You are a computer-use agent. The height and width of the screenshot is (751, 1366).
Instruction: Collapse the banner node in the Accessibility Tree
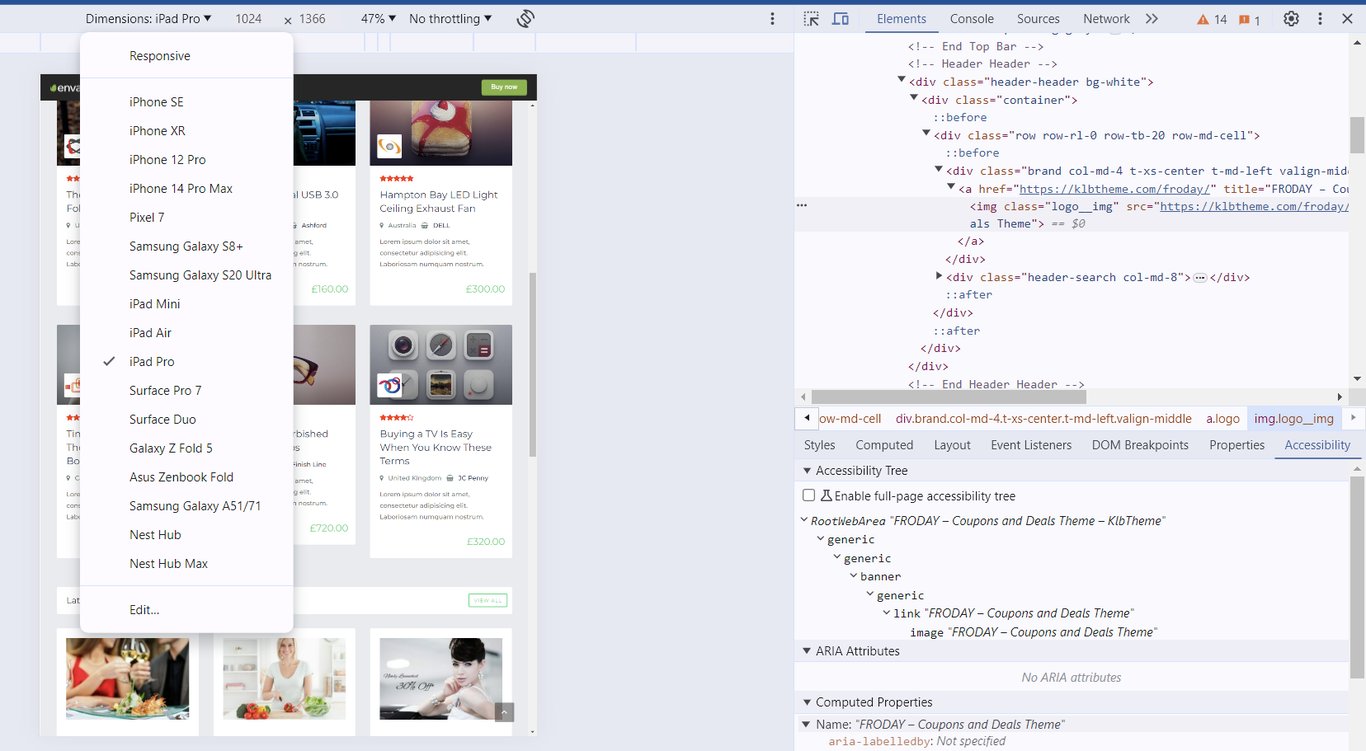[856, 575]
